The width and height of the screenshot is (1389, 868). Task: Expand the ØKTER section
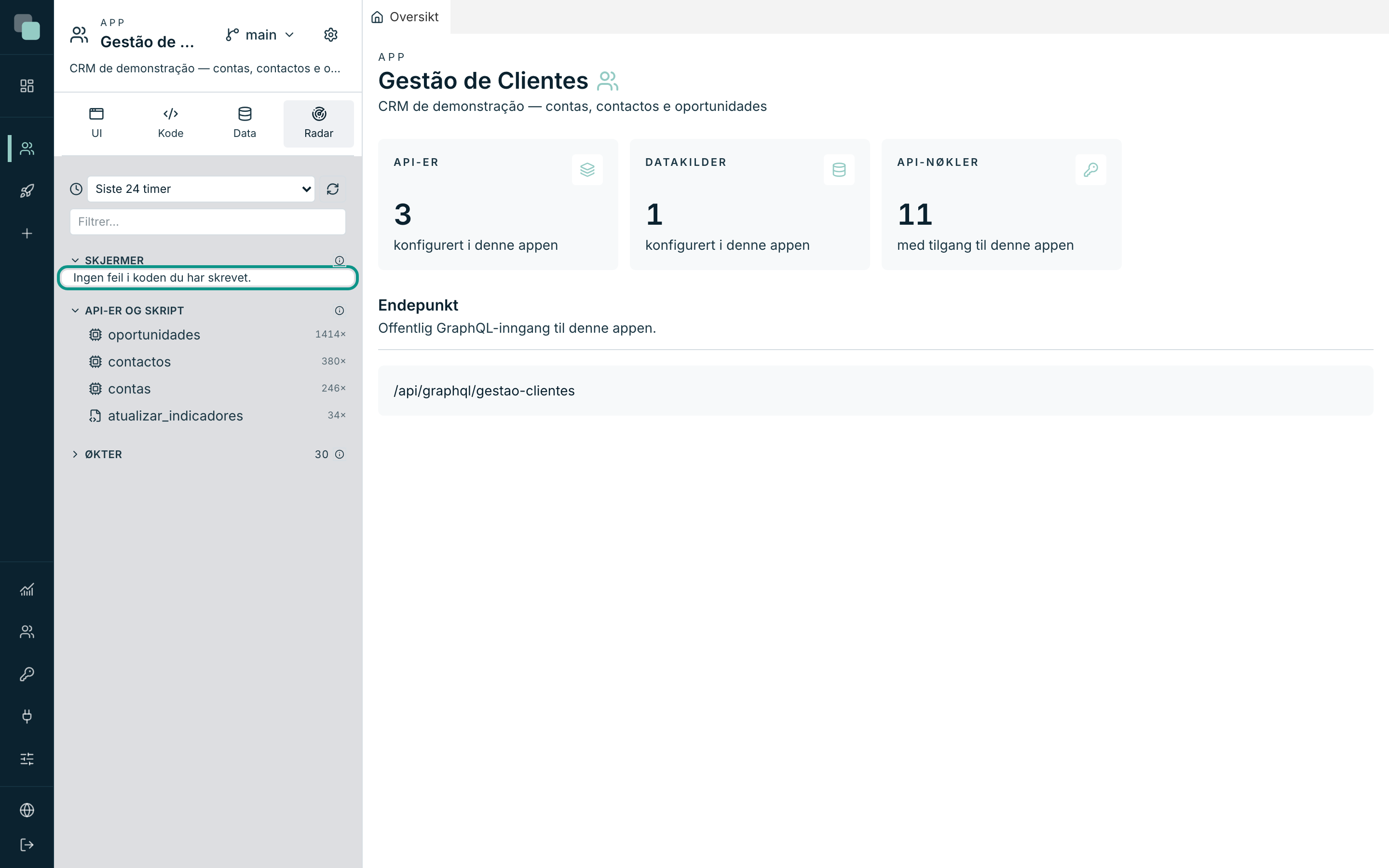click(x=96, y=454)
